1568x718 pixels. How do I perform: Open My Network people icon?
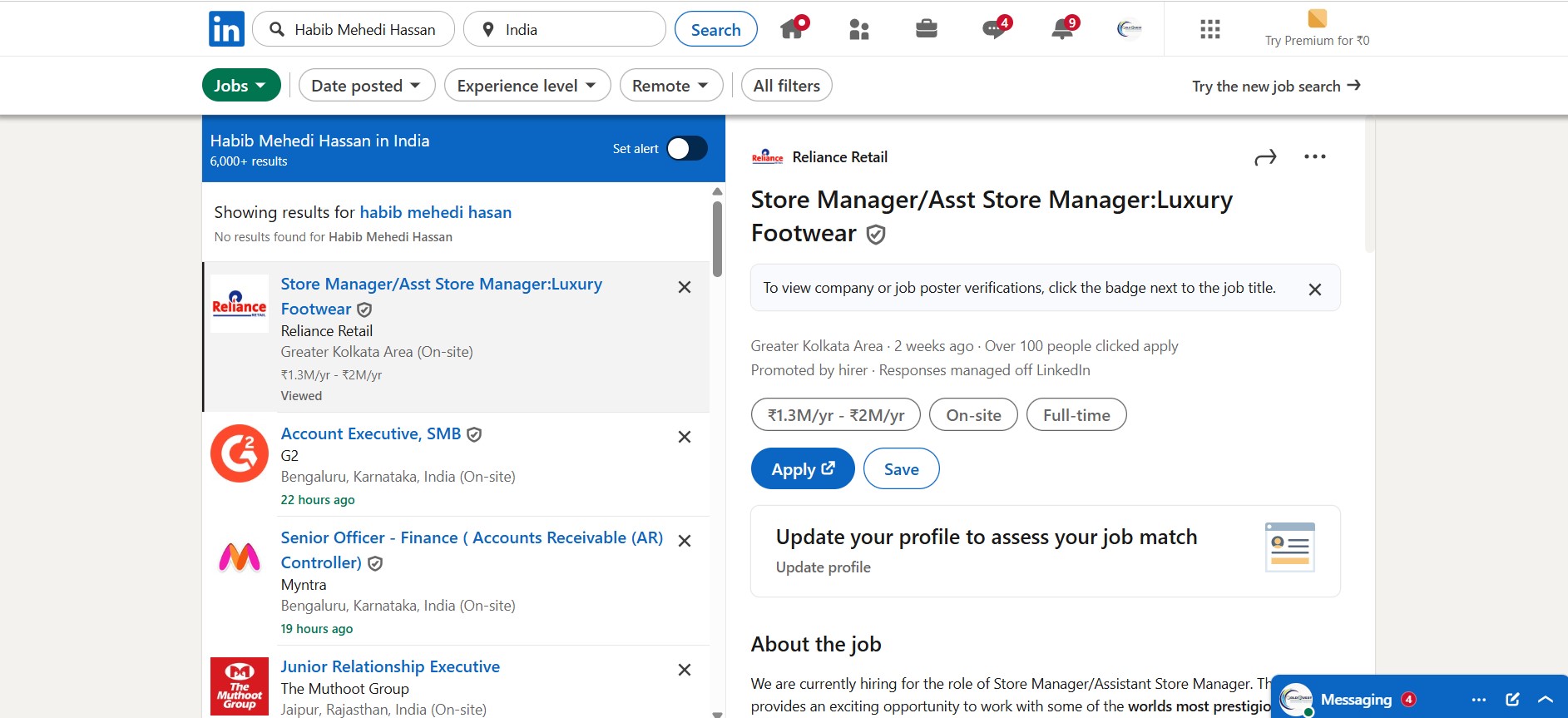tap(858, 30)
